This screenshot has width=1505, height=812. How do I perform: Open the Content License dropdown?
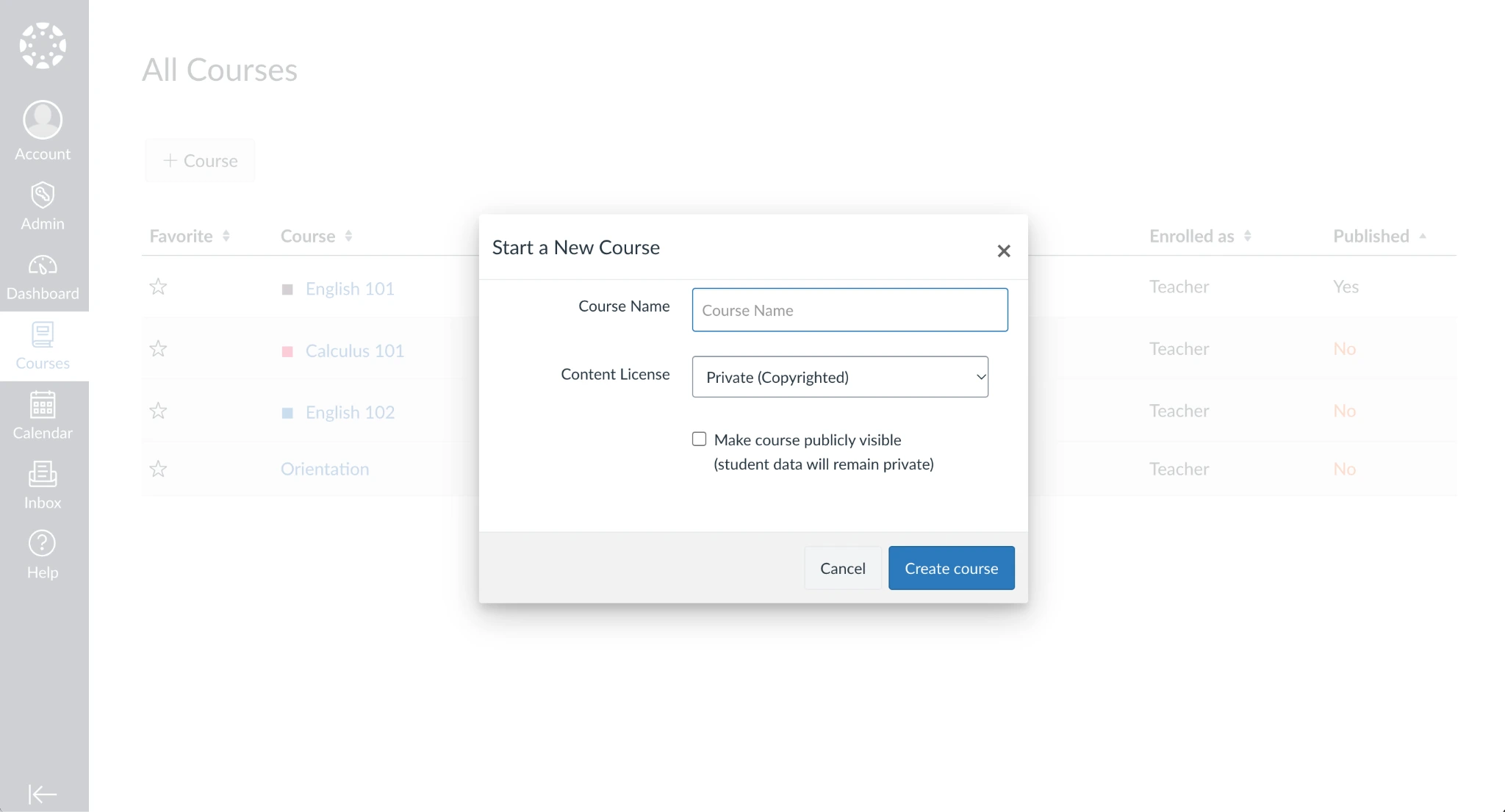coord(840,377)
